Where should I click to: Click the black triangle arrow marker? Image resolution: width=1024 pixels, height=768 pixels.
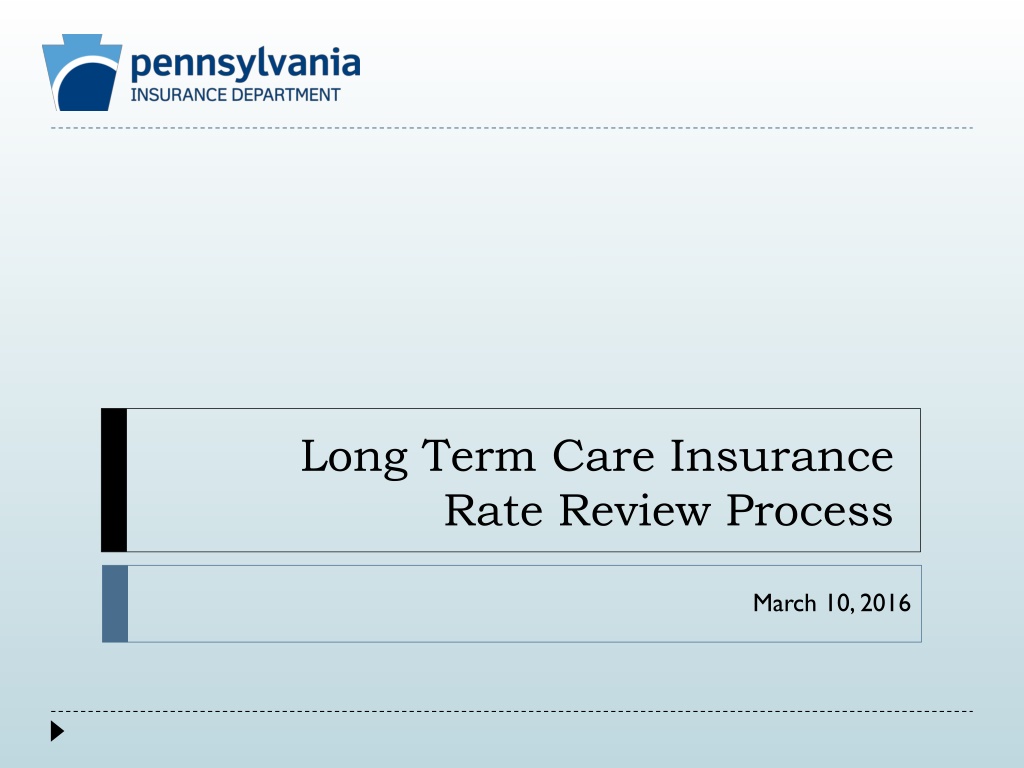click(57, 731)
